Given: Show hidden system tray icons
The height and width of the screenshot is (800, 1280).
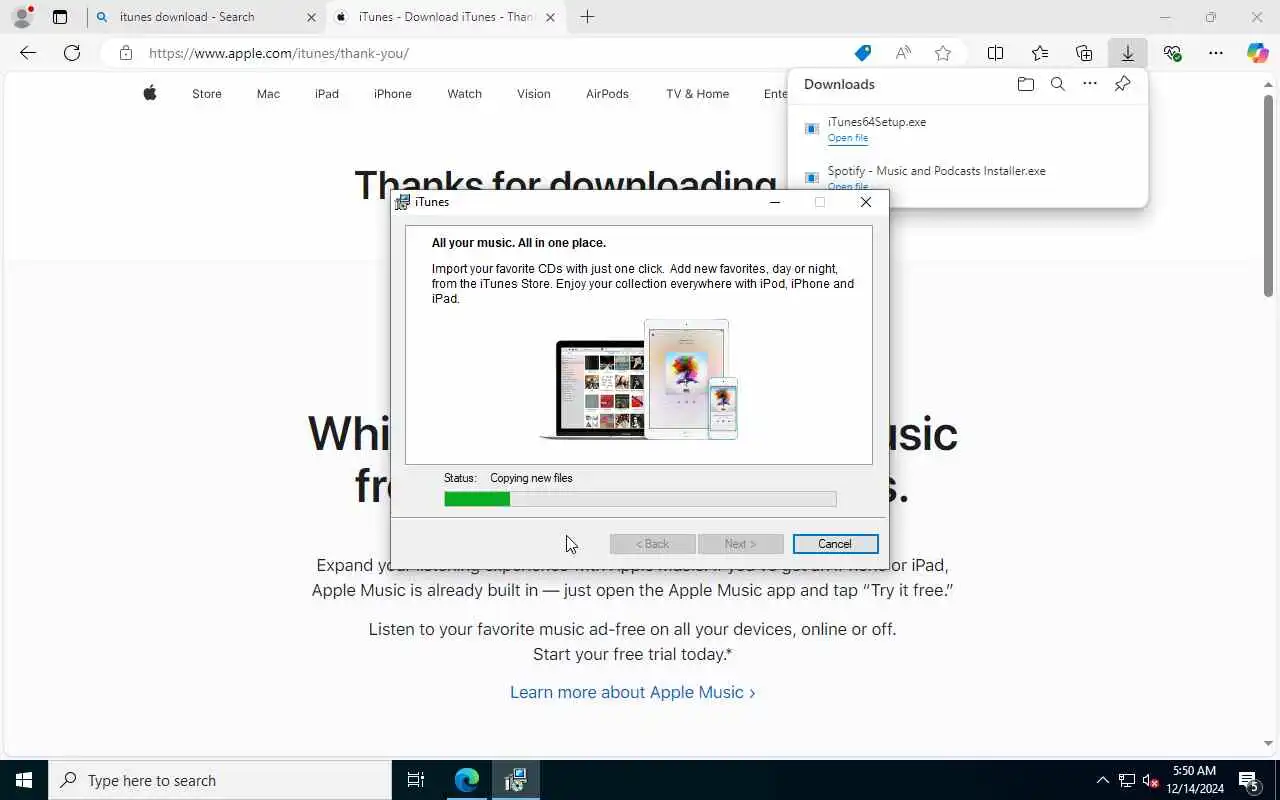Looking at the screenshot, I should point(1102,780).
